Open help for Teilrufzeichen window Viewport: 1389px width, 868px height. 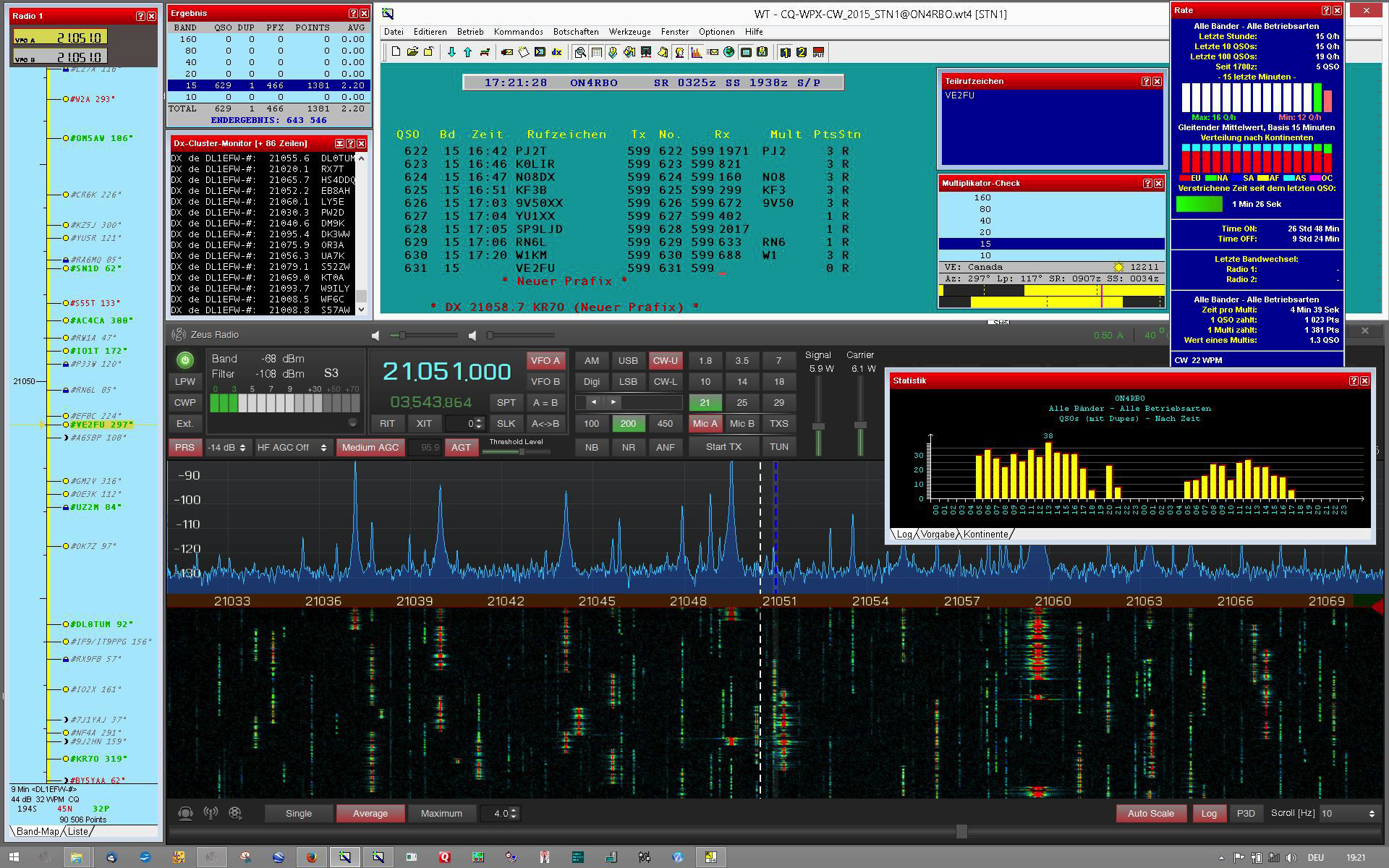[1146, 81]
